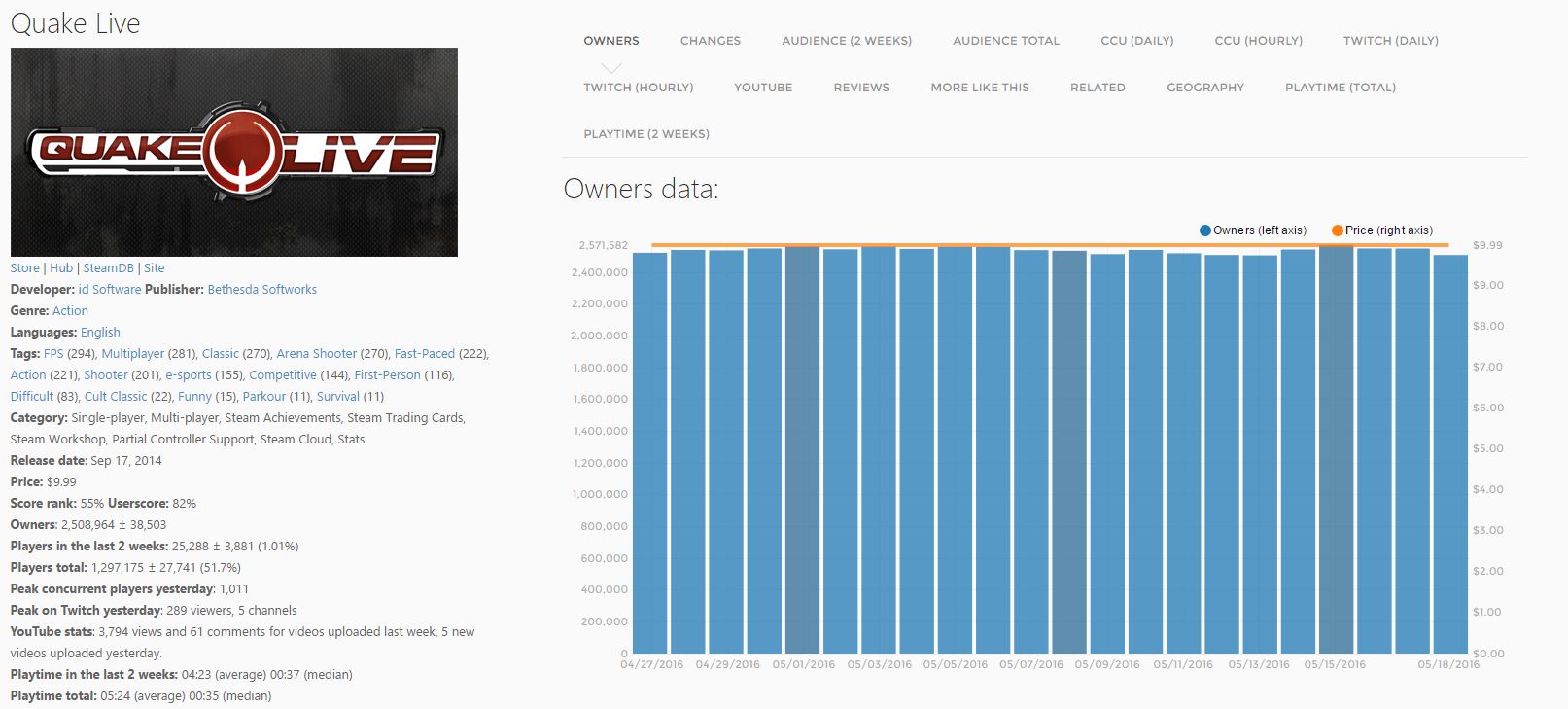Image resolution: width=1568 pixels, height=709 pixels.
Task: Open the Changes tab
Action: coord(710,41)
